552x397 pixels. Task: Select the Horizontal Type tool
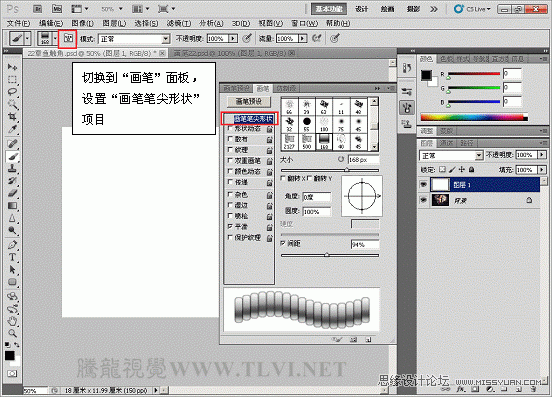(12, 257)
